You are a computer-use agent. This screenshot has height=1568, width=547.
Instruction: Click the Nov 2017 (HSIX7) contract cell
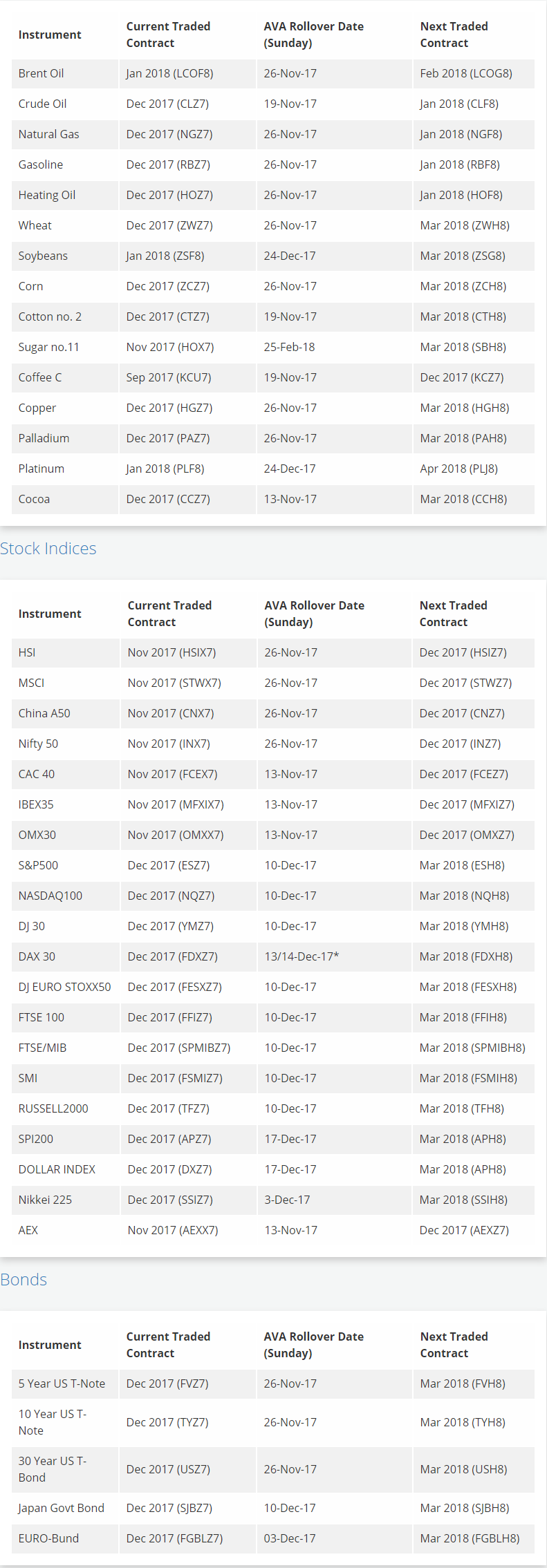[x=171, y=652]
